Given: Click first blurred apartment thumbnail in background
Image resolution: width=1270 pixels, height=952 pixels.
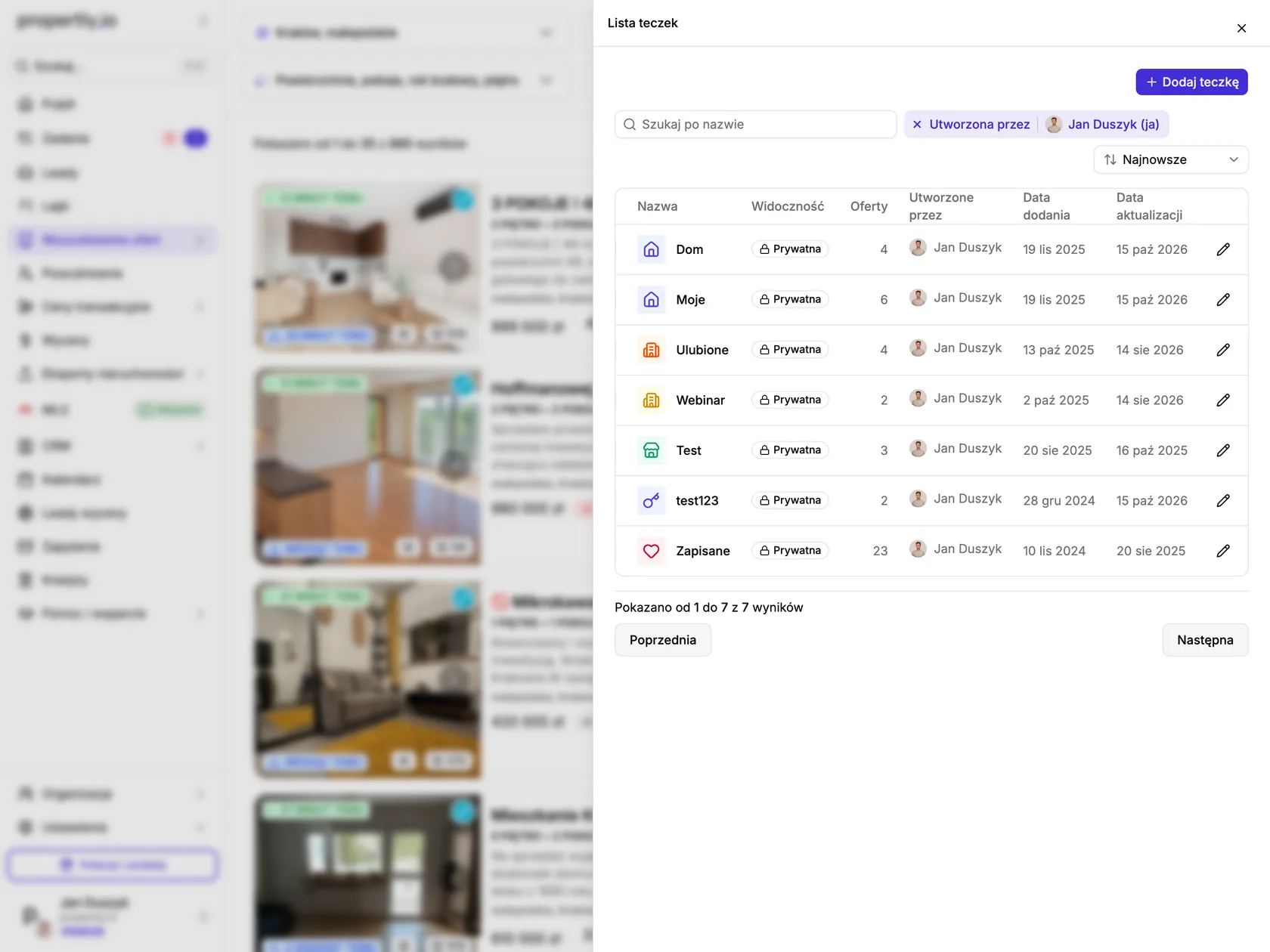Looking at the screenshot, I should point(368,267).
